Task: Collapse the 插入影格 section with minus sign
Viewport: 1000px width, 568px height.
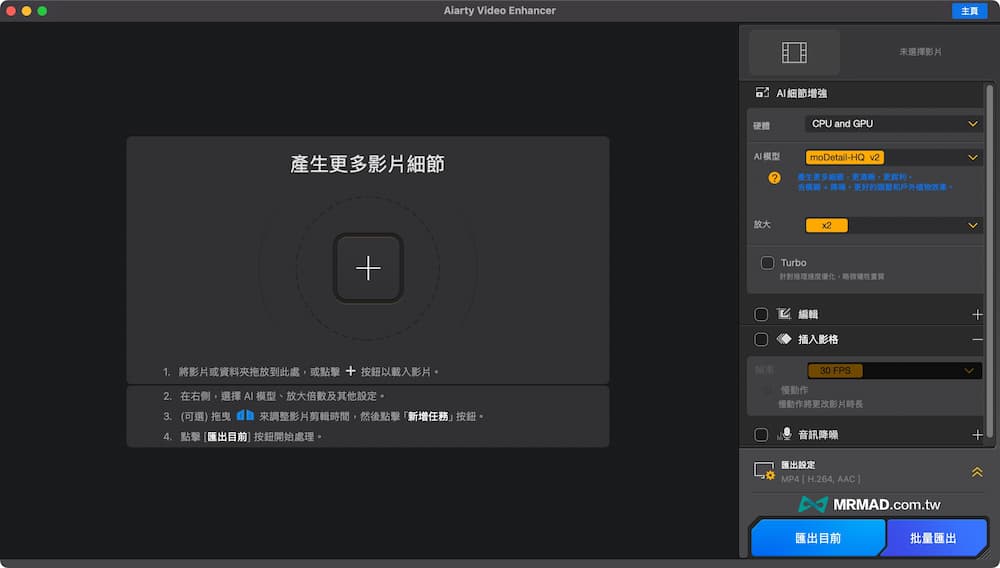Action: click(977, 339)
